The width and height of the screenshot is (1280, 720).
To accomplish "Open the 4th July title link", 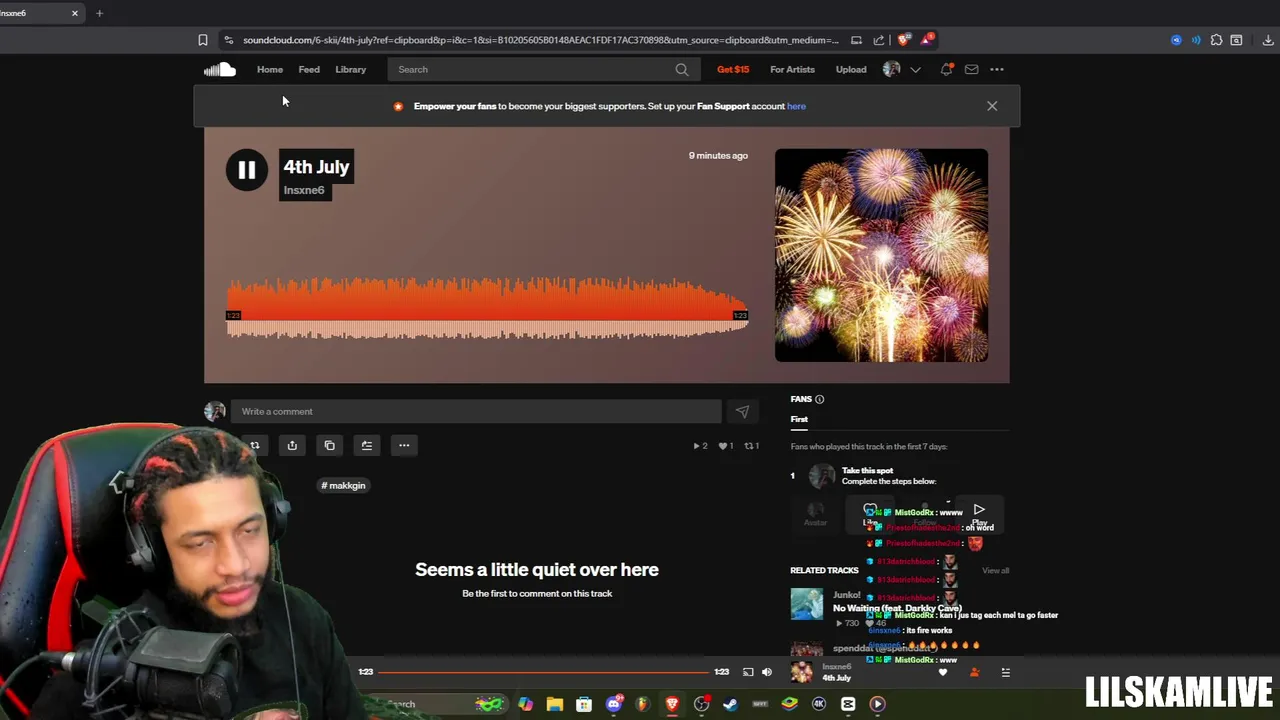I will pyautogui.click(x=316, y=167).
